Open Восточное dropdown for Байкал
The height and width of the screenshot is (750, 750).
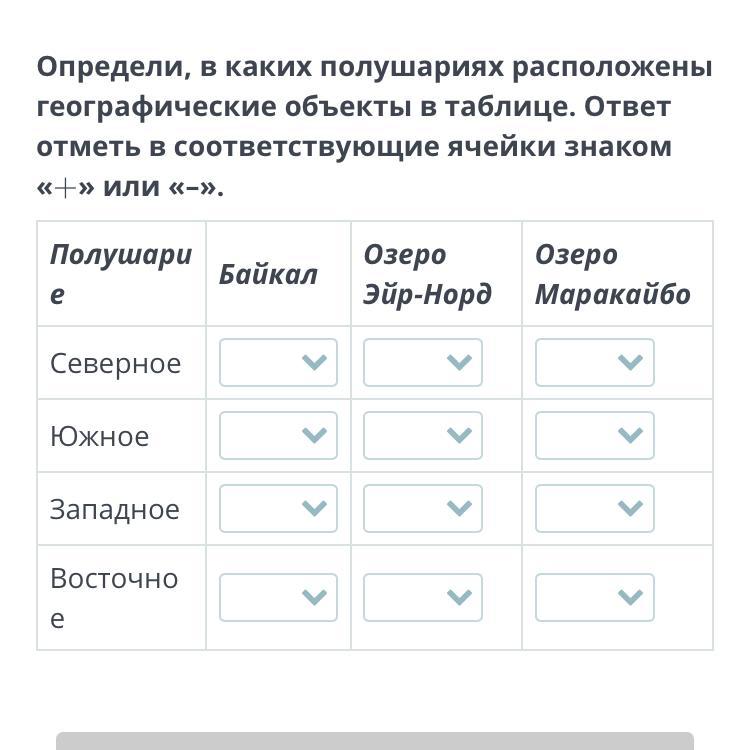click(x=278, y=597)
